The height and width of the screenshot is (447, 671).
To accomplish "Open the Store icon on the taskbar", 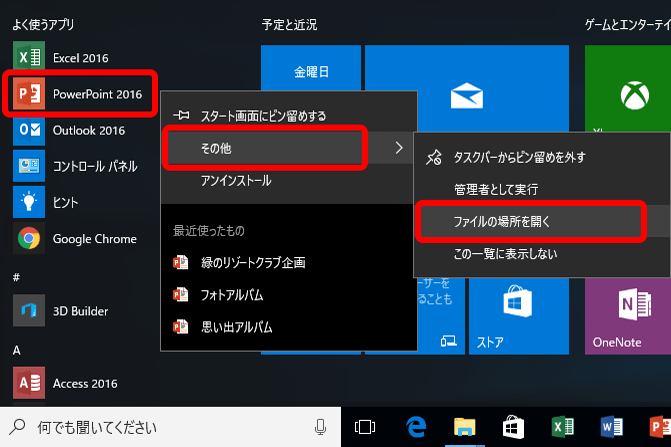I will pos(514,427).
